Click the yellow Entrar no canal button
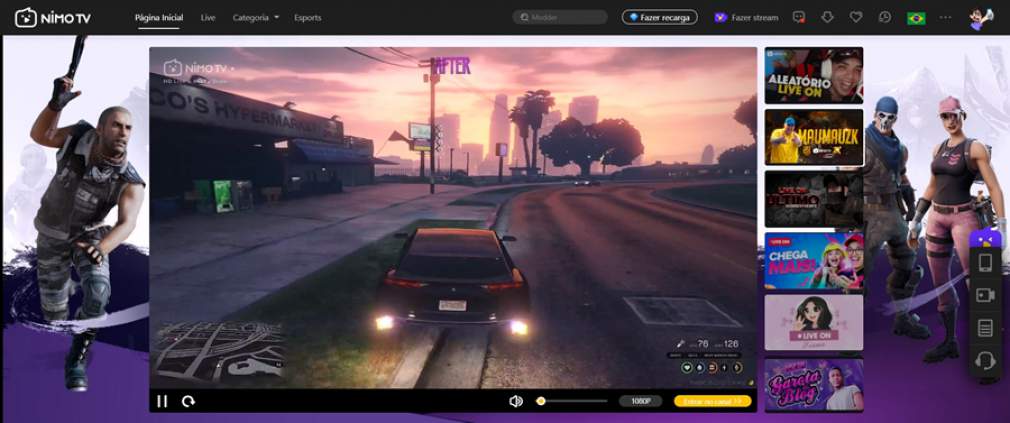 712,401
